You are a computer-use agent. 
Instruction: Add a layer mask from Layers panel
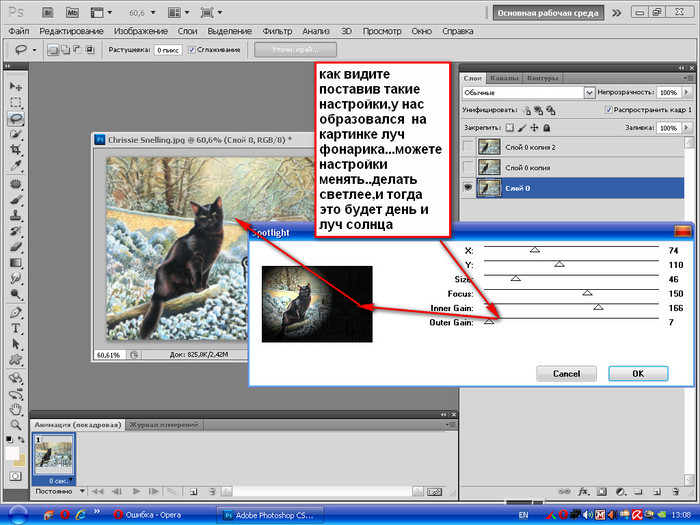click(602, 492)
